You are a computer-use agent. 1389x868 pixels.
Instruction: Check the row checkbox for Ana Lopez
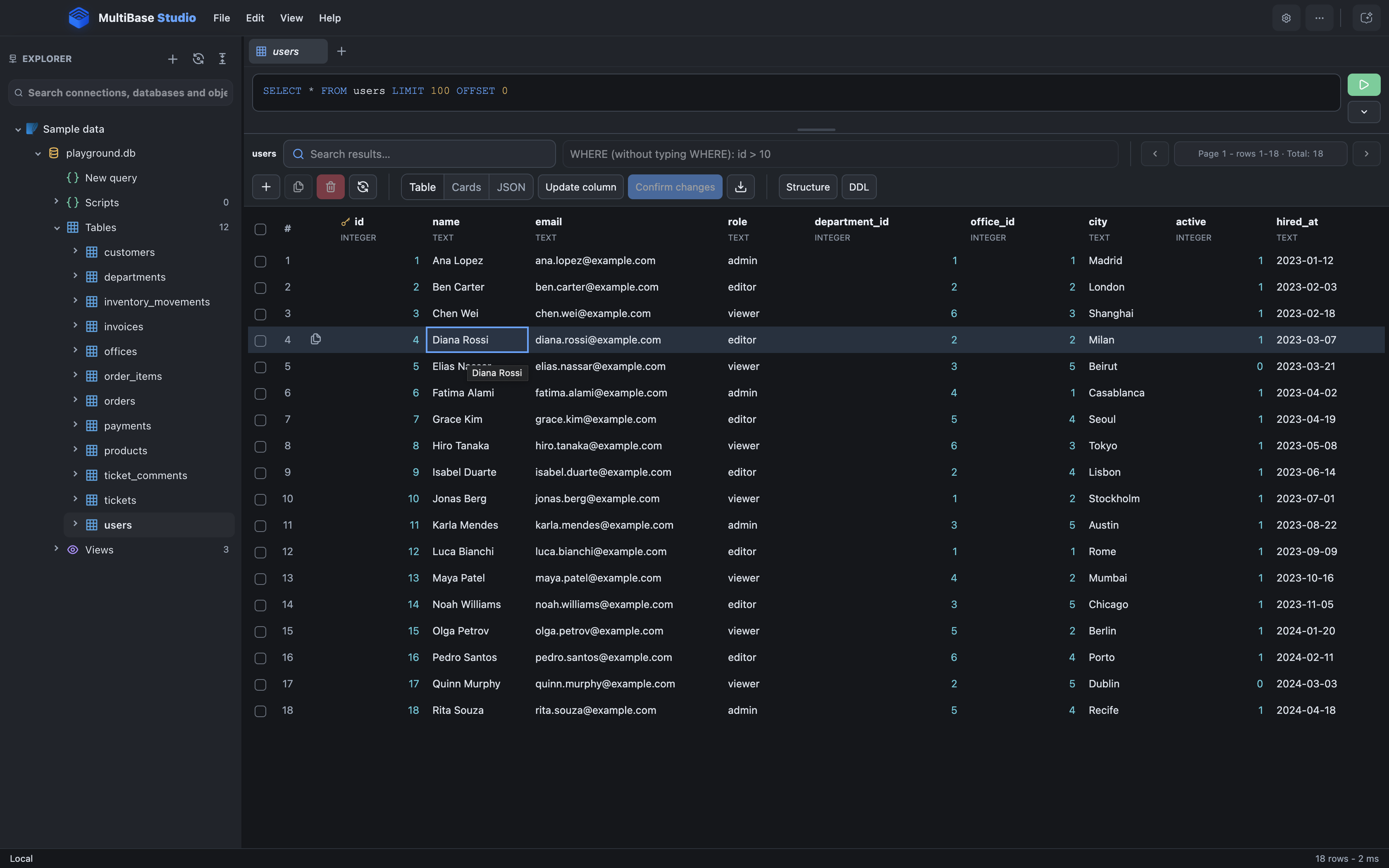pos(260,261)
